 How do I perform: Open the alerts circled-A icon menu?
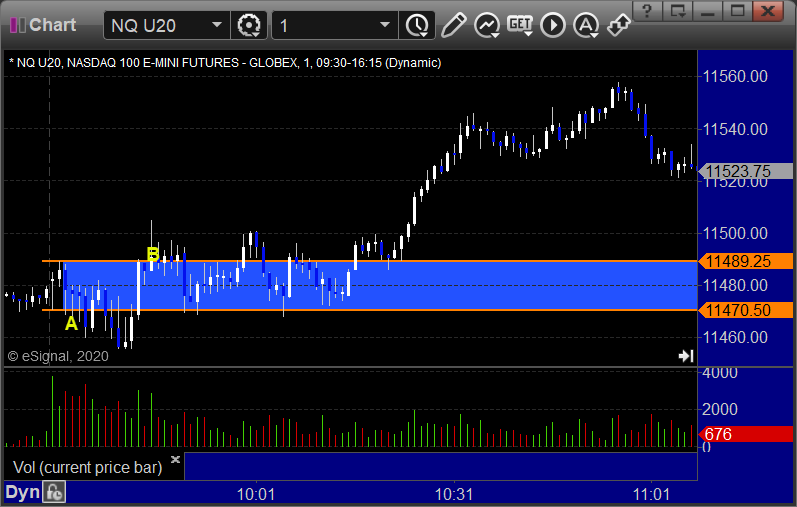tap(586, 25)
